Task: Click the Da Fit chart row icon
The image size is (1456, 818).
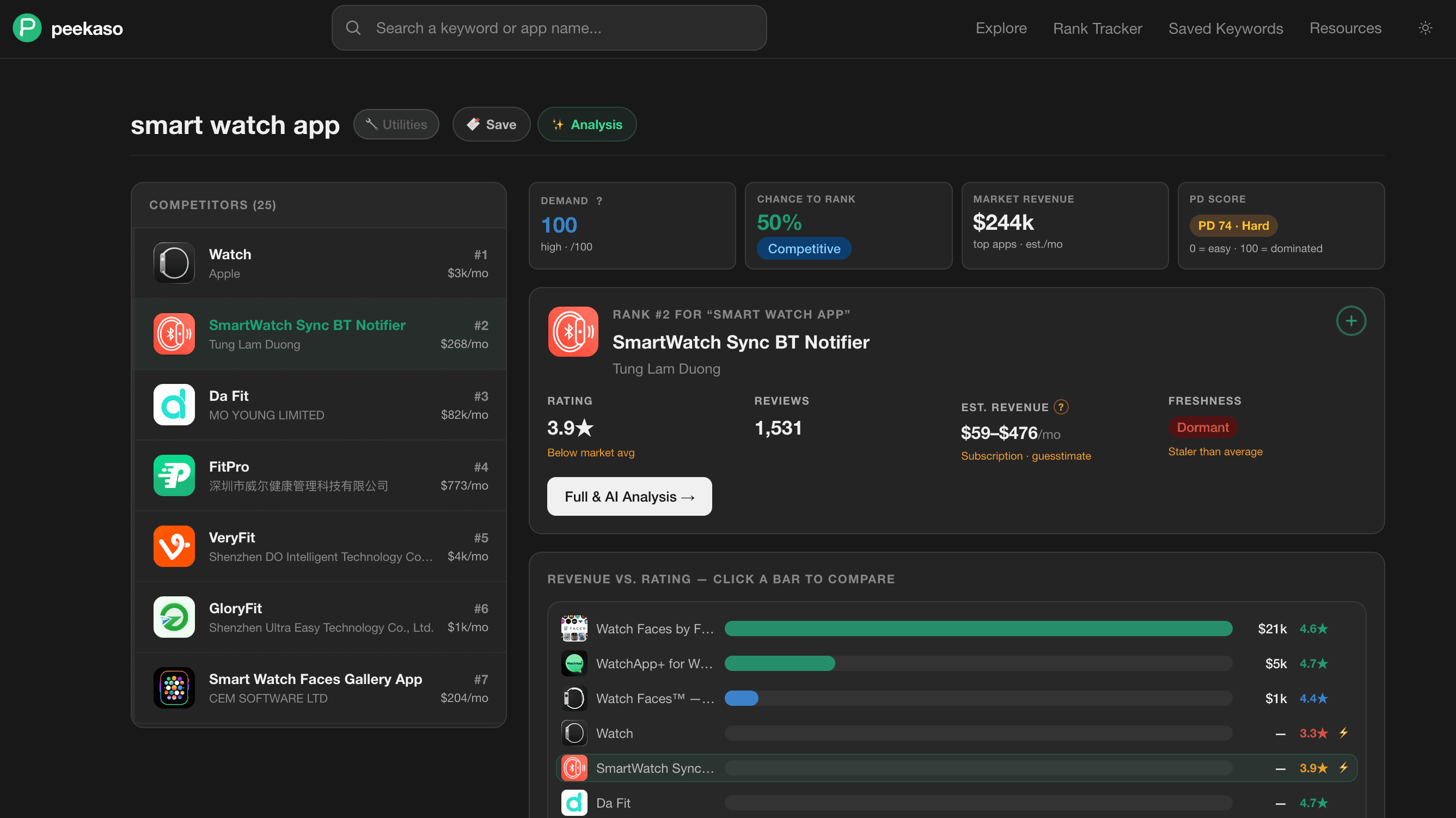Action: [x=574, y=803]
